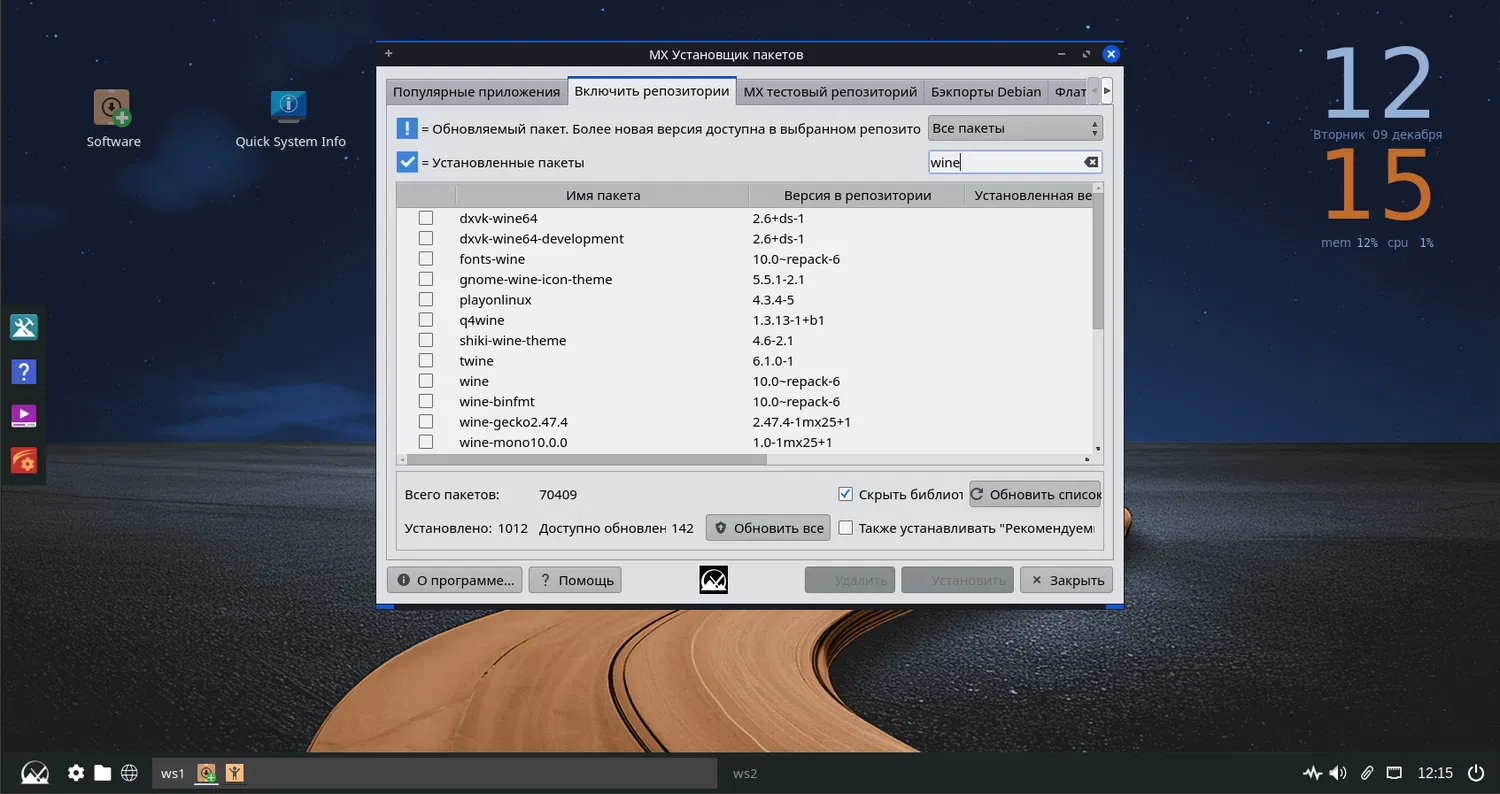1500x794 pixels.
Task: Select the ws1 workspace label
Action: click(x=173, y=773)
